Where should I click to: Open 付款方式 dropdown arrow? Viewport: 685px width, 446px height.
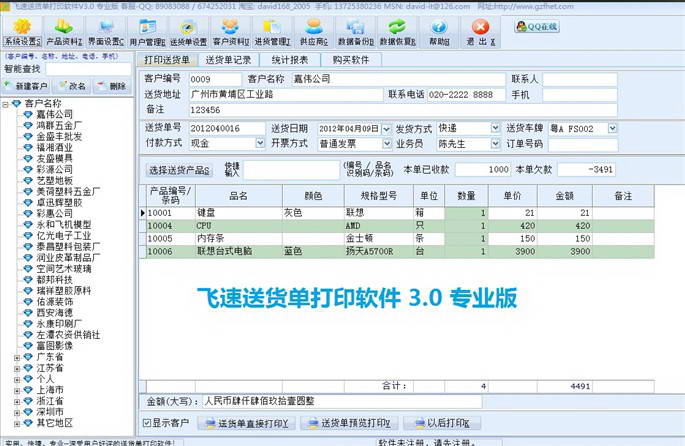point(260,143)
